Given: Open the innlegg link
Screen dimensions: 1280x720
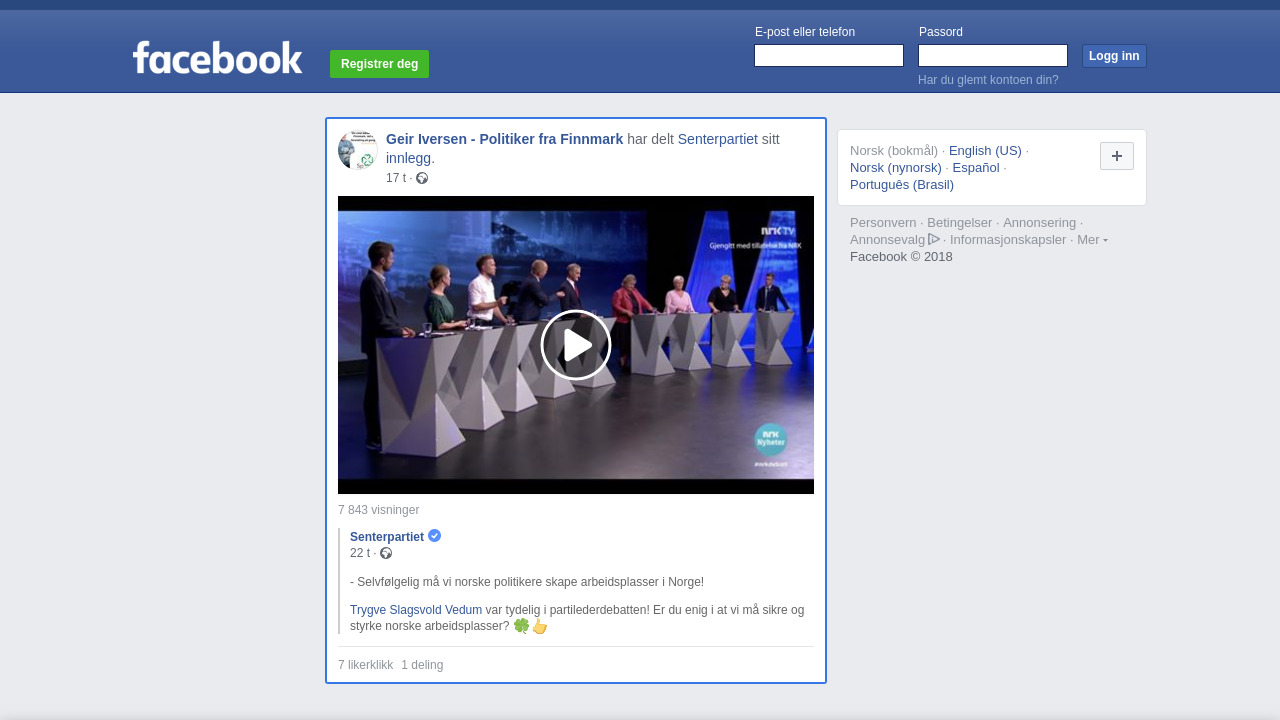Looking at the screenshot, I should coord(410,158).
